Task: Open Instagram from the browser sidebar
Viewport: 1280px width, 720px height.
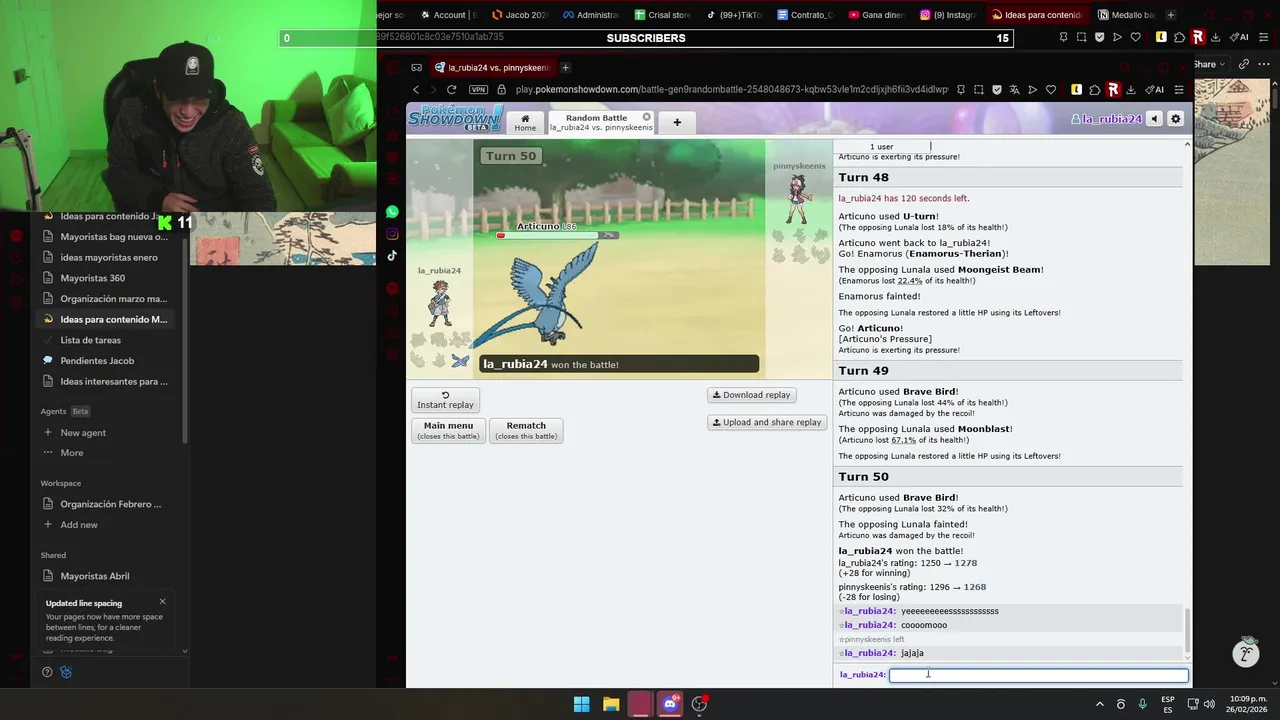Action: [392, 234]
